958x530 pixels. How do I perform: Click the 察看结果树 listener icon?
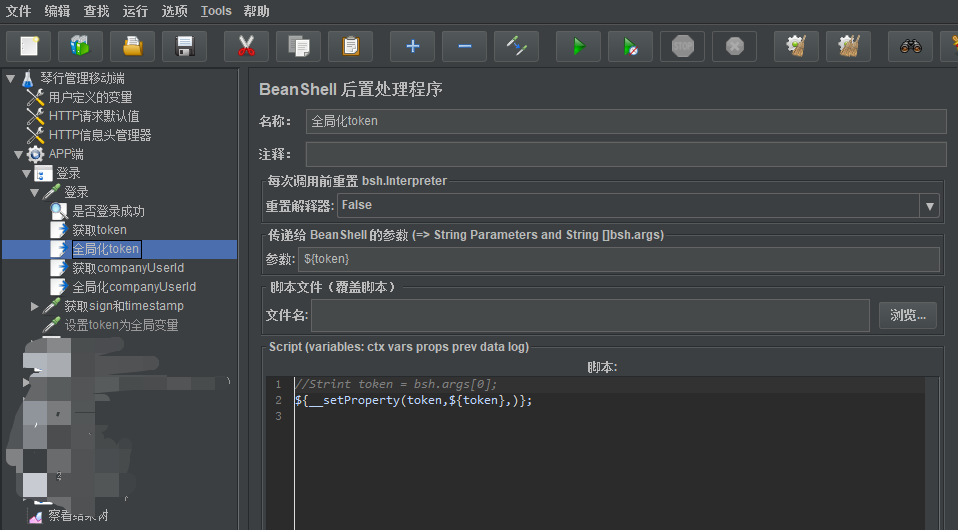point(35,517)
